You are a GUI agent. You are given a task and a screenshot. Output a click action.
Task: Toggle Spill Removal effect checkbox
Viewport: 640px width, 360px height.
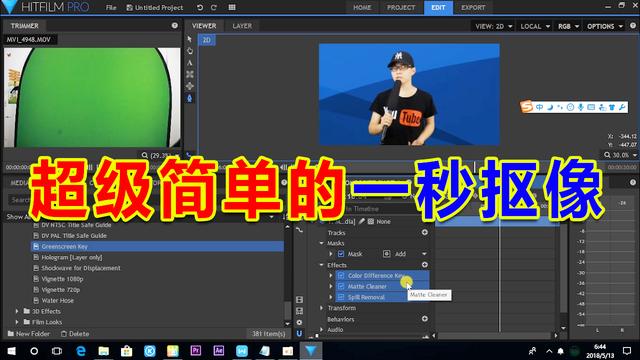341,297
